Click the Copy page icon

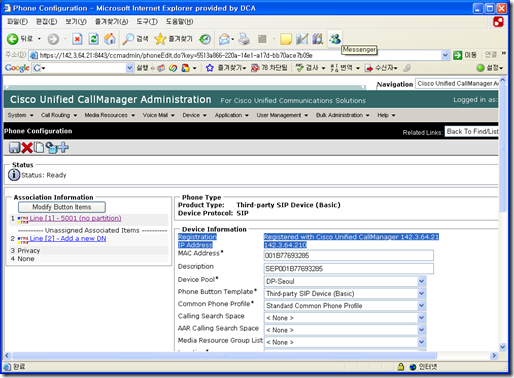39,147
